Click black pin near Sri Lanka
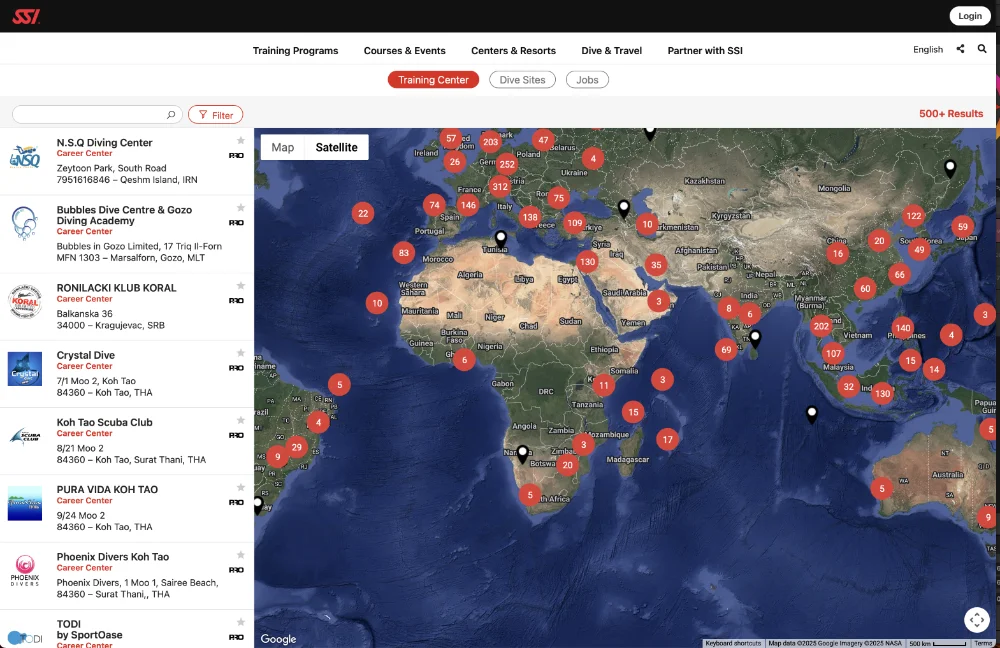The width and height of the screenshot is (1000, 648). coord(755,339)
